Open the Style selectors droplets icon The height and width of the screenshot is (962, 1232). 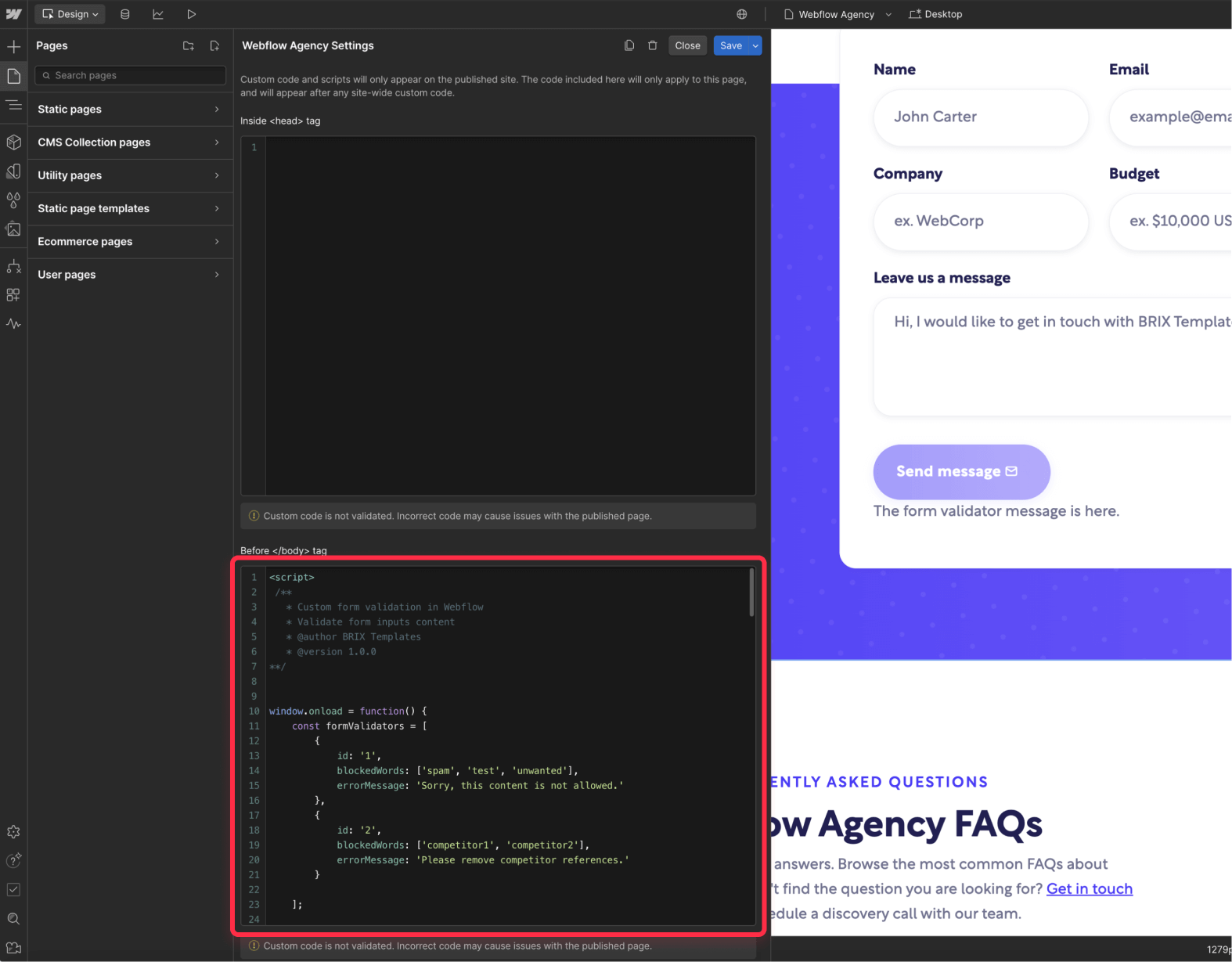click(13, 200)
